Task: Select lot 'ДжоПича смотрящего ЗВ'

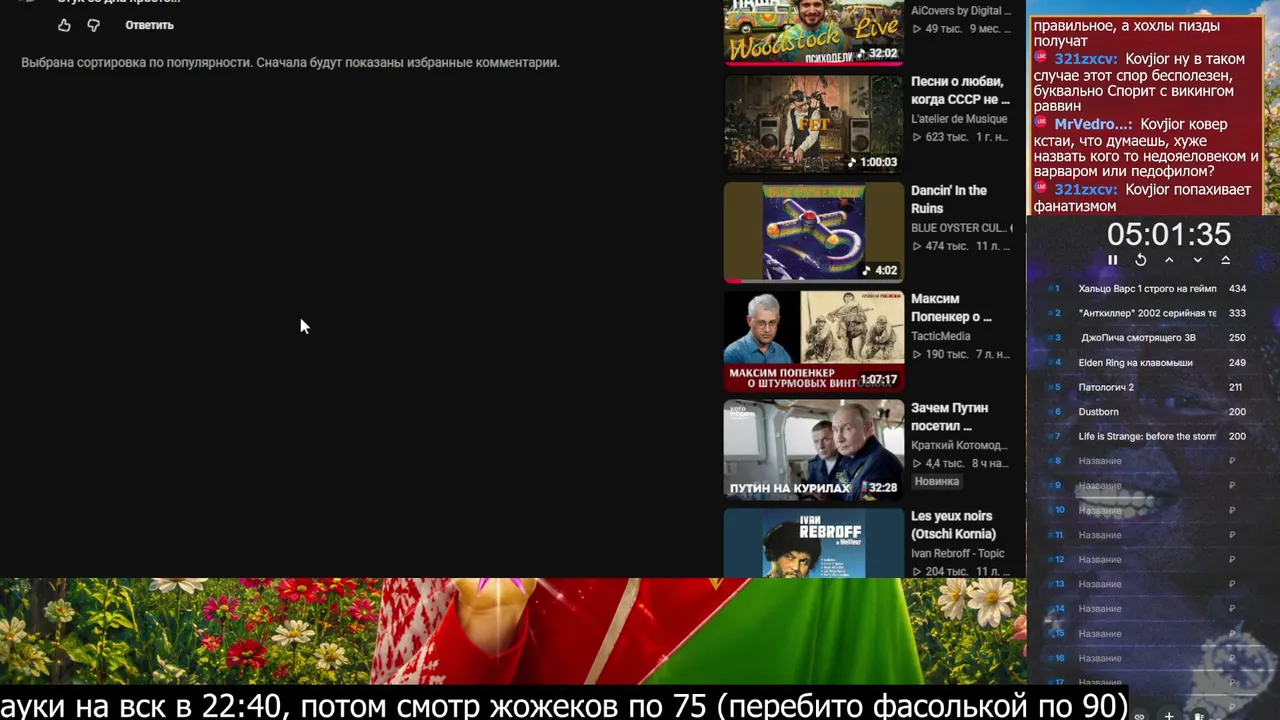Action: tap(1138, 338)
